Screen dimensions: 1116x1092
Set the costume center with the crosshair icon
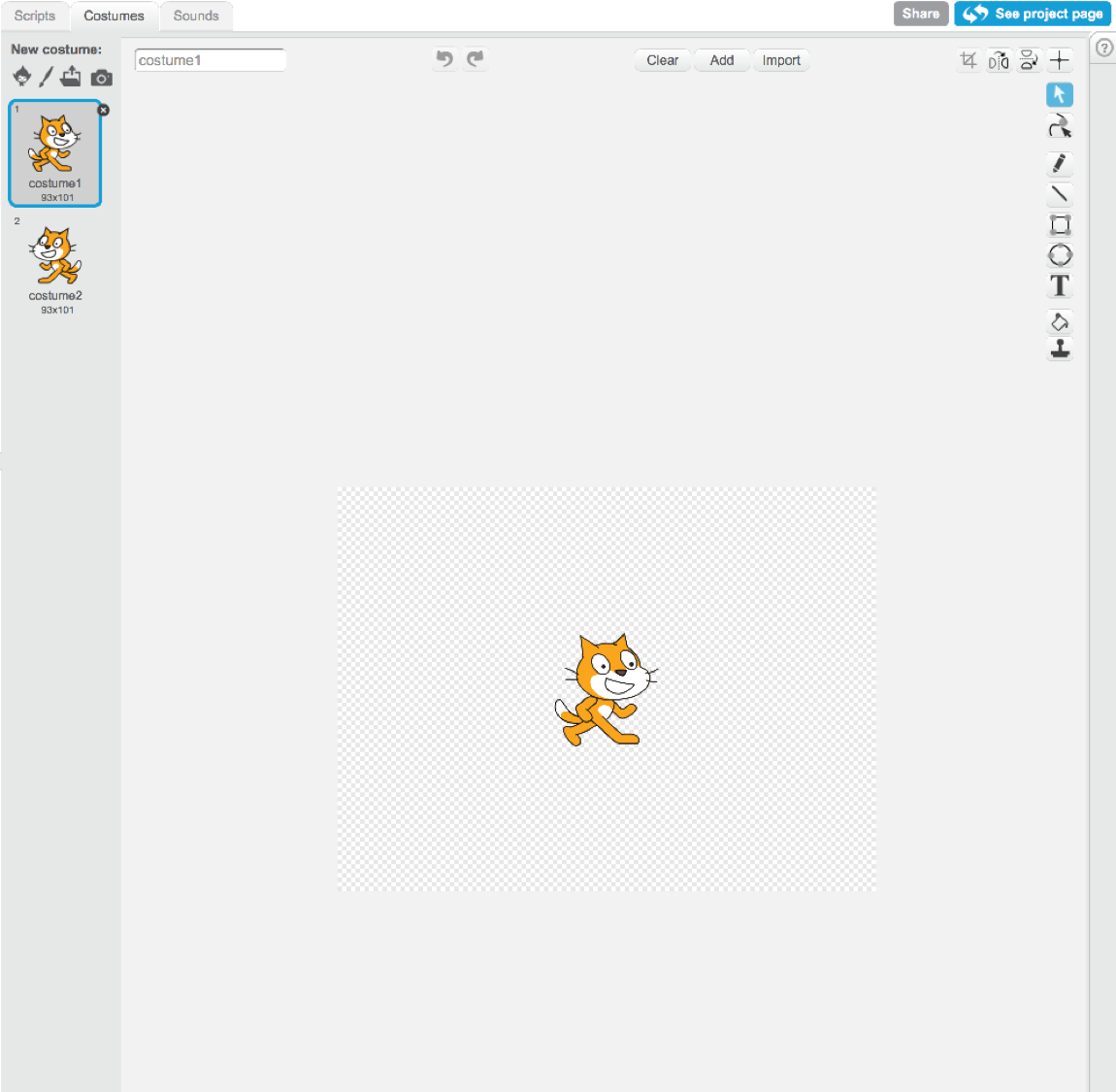tap(1060, 59)
